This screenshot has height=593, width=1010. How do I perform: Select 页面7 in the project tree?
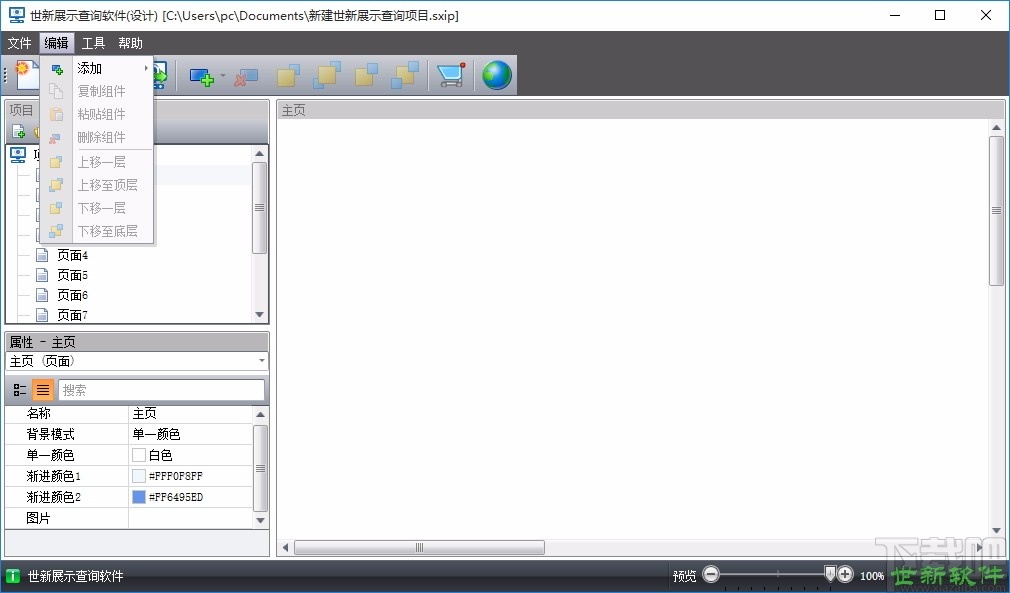pos(72,315)
